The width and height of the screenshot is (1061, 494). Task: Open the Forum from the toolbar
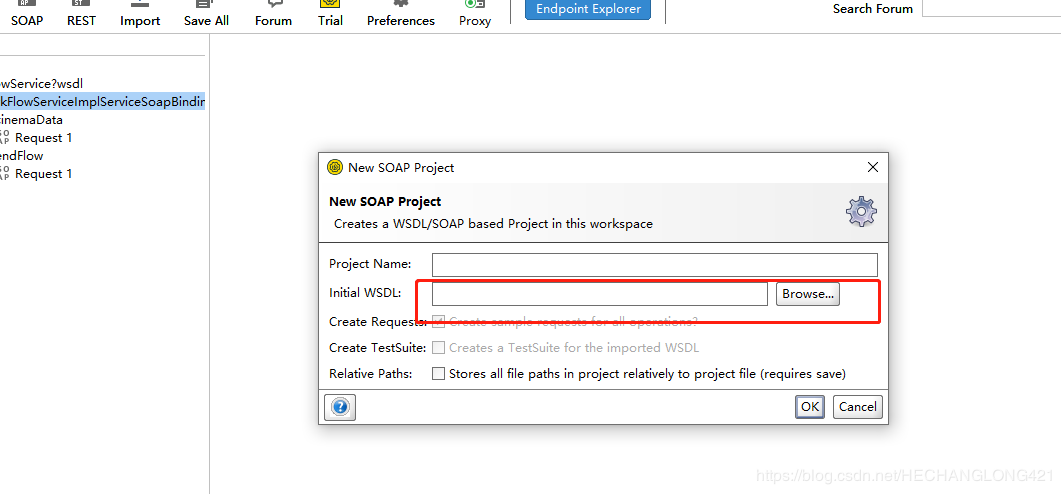(273, 14)
